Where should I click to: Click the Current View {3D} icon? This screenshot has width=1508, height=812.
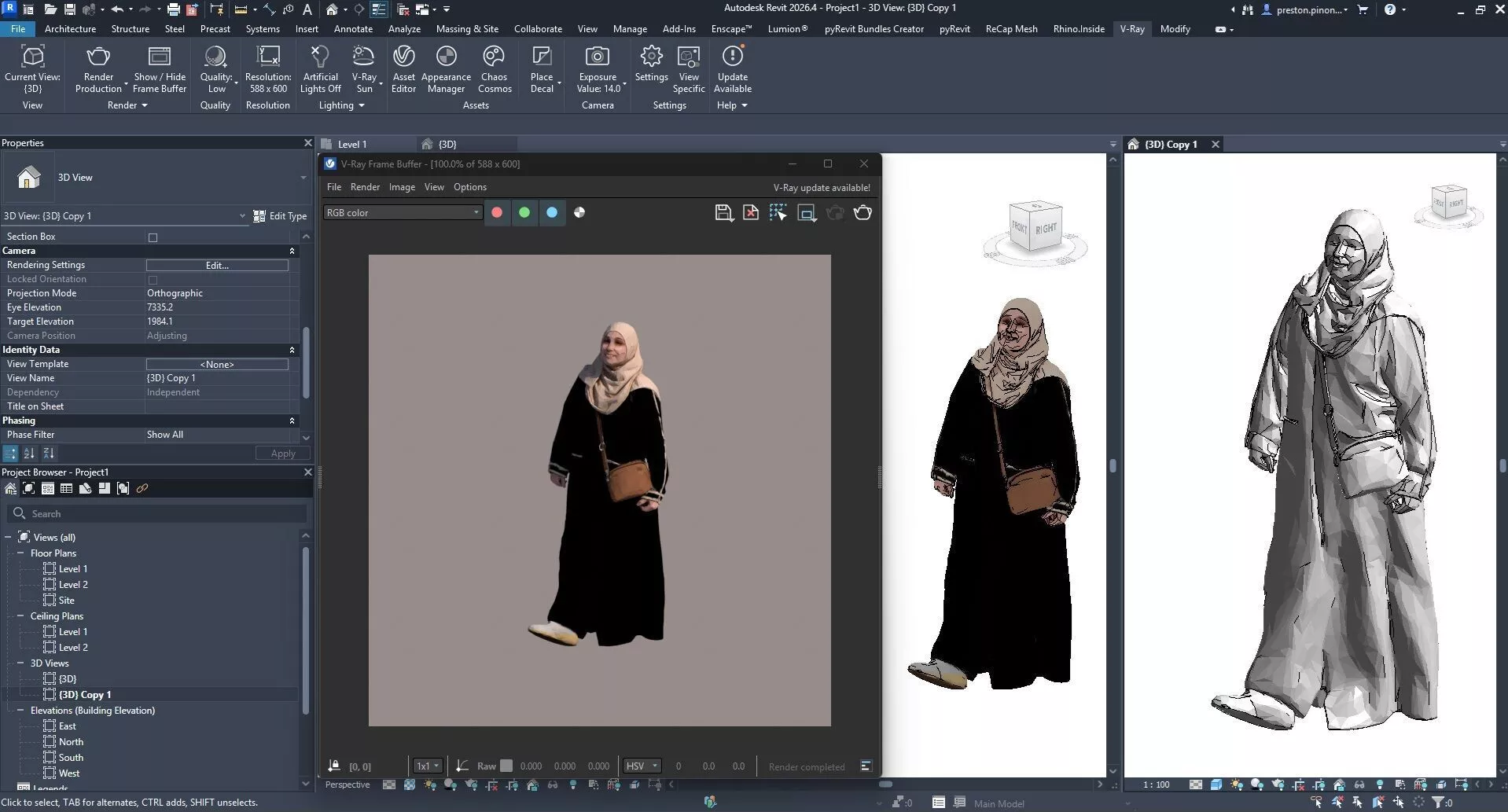(x=32, y=57)
